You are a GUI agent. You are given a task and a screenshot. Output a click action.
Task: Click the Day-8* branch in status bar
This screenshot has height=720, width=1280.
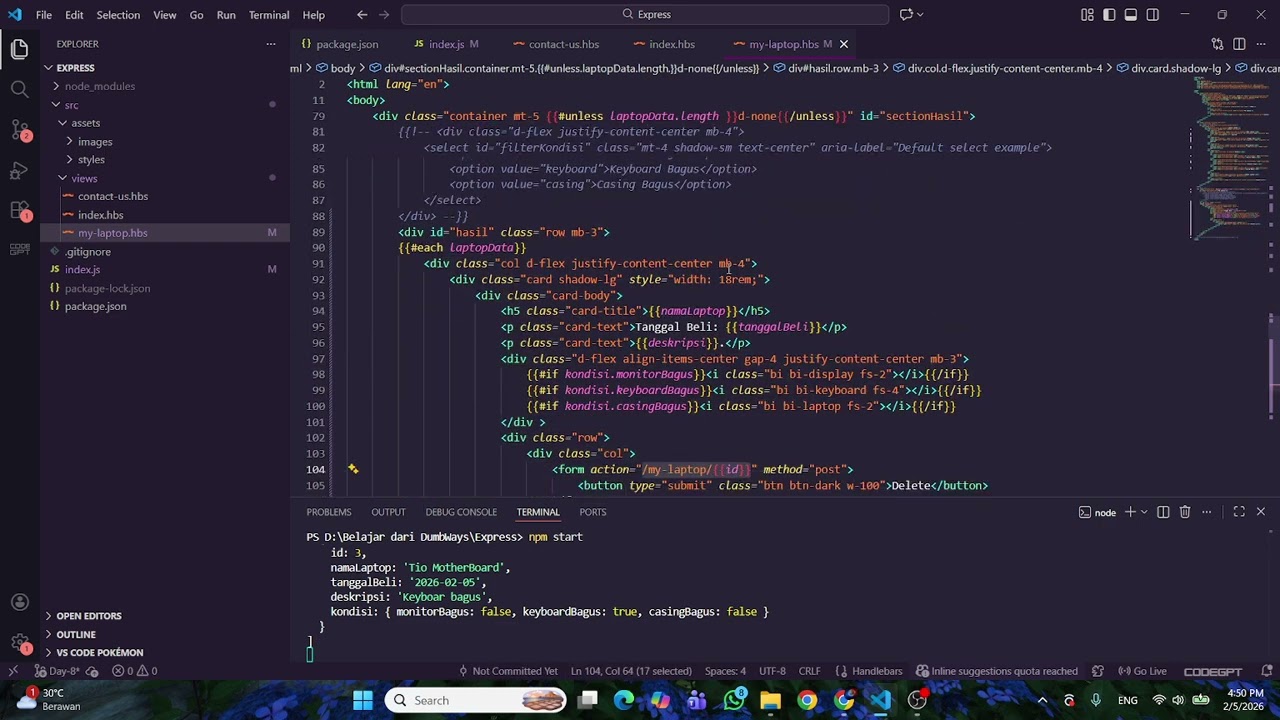click(57, 671)
